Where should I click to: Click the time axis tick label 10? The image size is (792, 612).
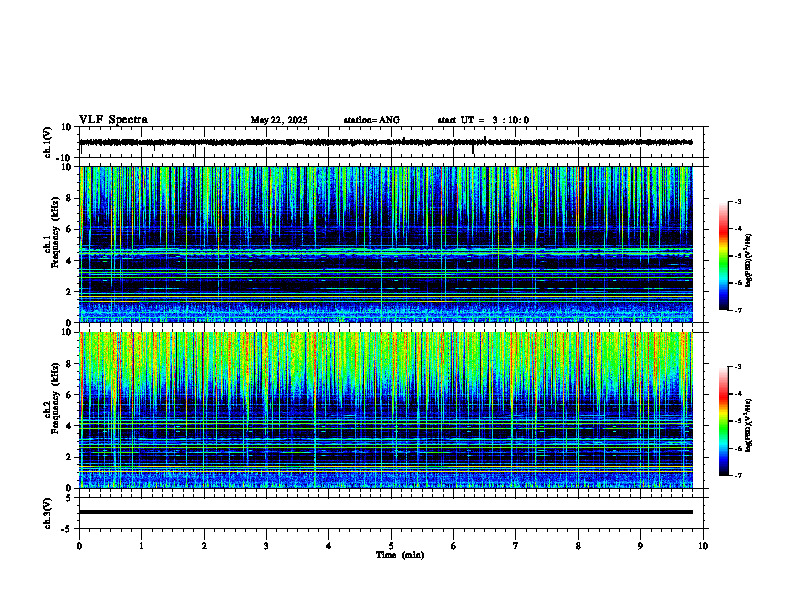703,546
